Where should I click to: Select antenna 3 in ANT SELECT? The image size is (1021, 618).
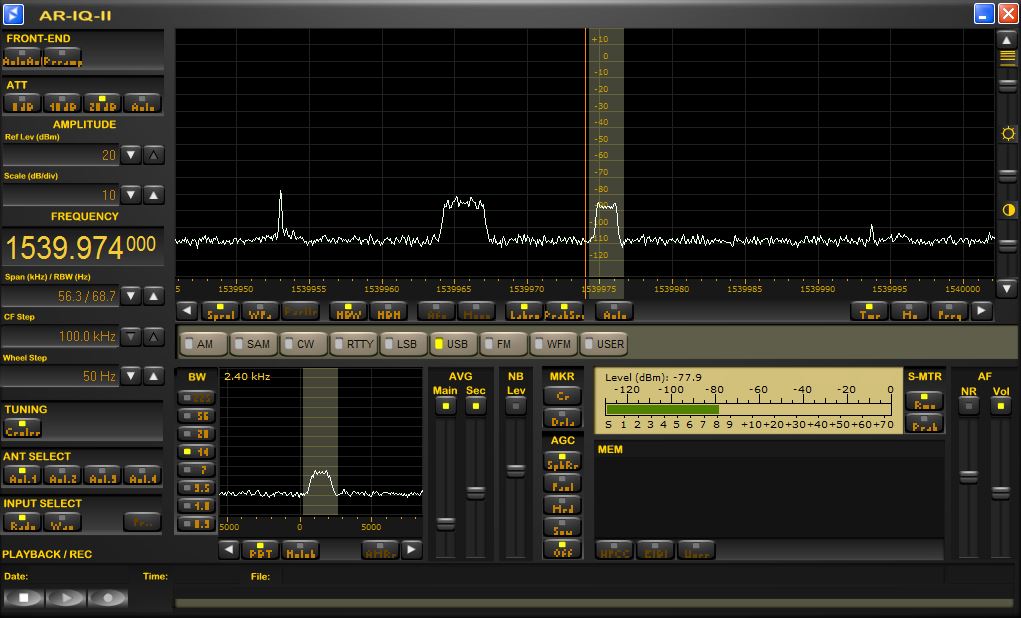pos(102,475)
